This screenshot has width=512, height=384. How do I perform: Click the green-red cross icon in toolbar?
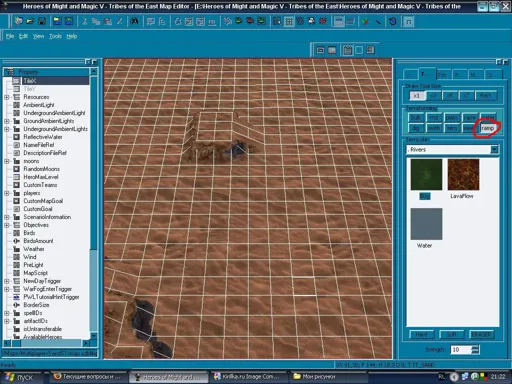365,22
